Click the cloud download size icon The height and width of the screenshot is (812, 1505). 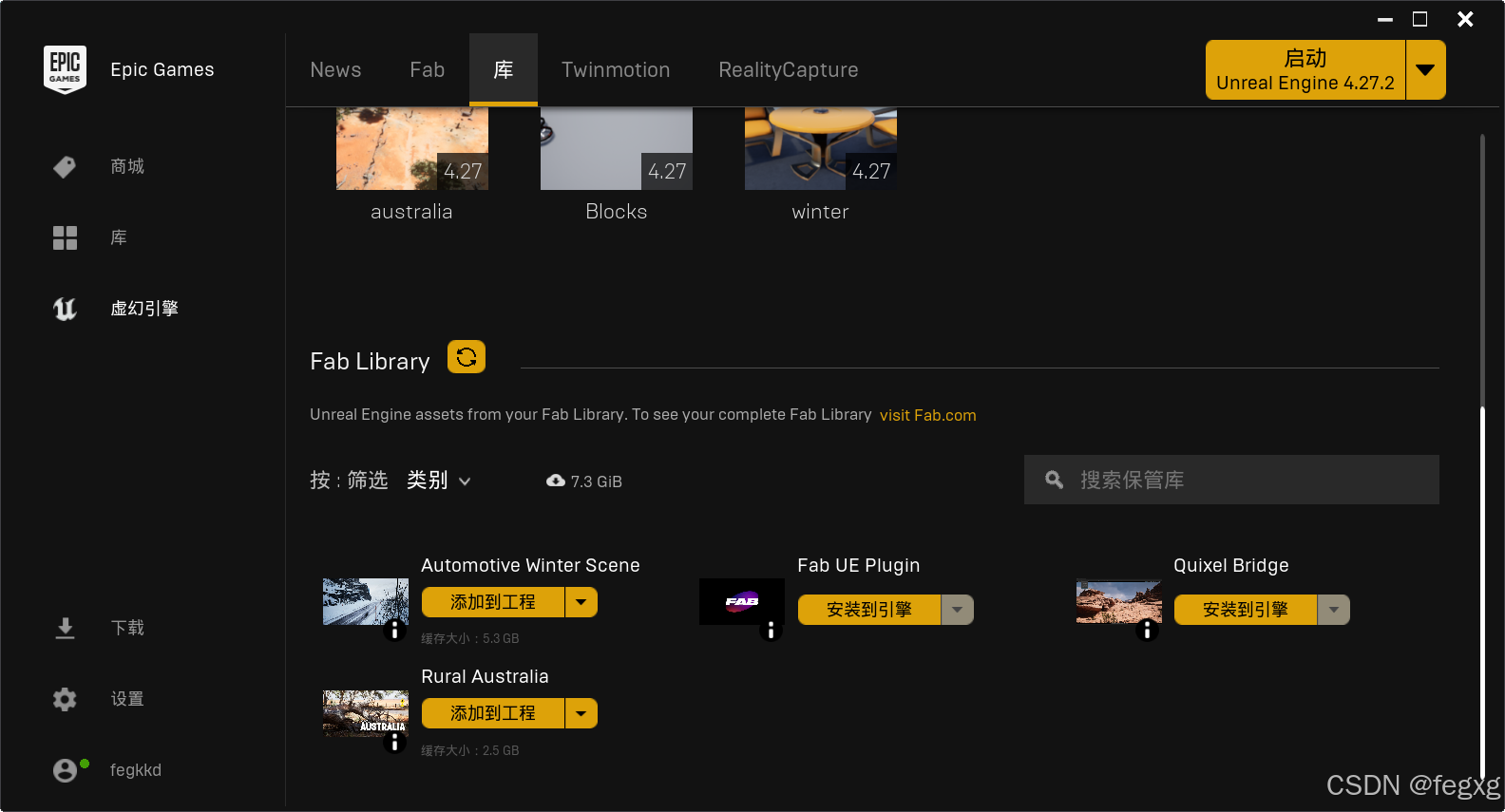556,481
